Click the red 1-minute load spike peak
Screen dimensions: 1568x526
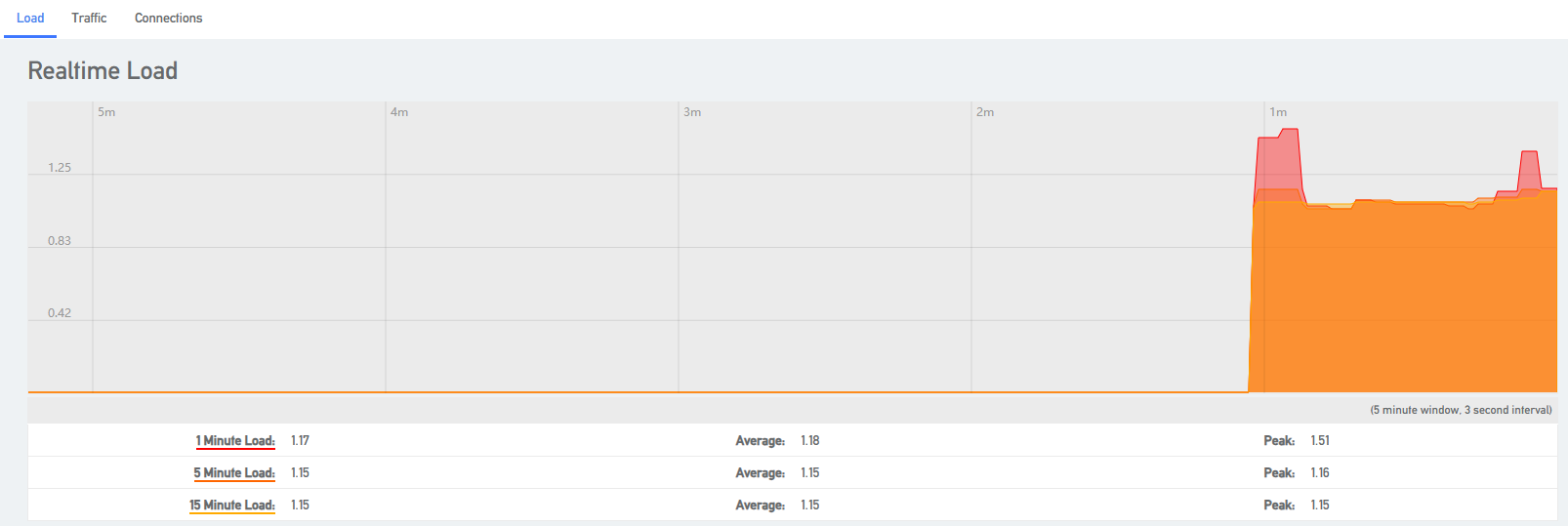tap(1290, 132)
